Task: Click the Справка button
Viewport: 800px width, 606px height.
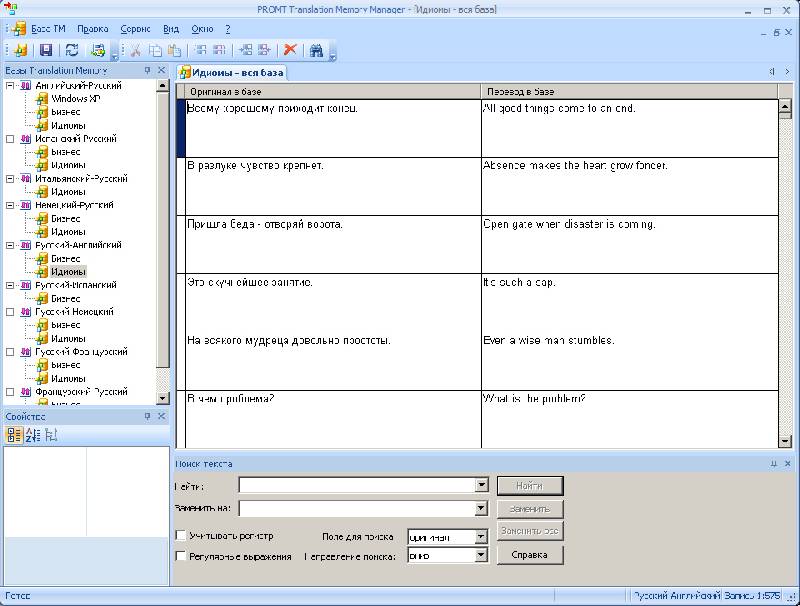Action: (x=530, y=555)
